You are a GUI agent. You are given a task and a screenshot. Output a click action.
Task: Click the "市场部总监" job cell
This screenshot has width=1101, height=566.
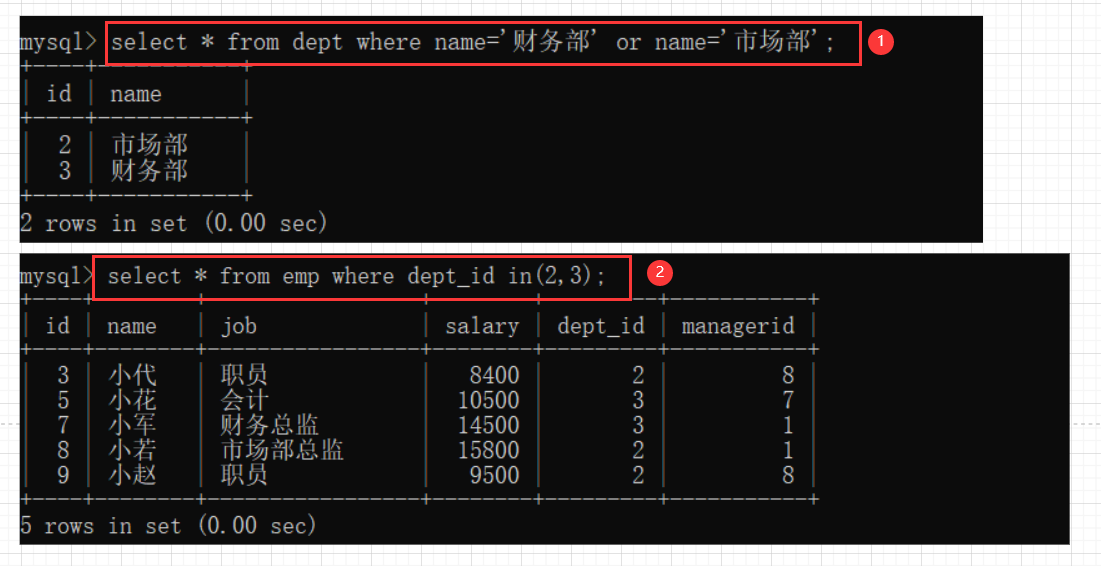282,450
